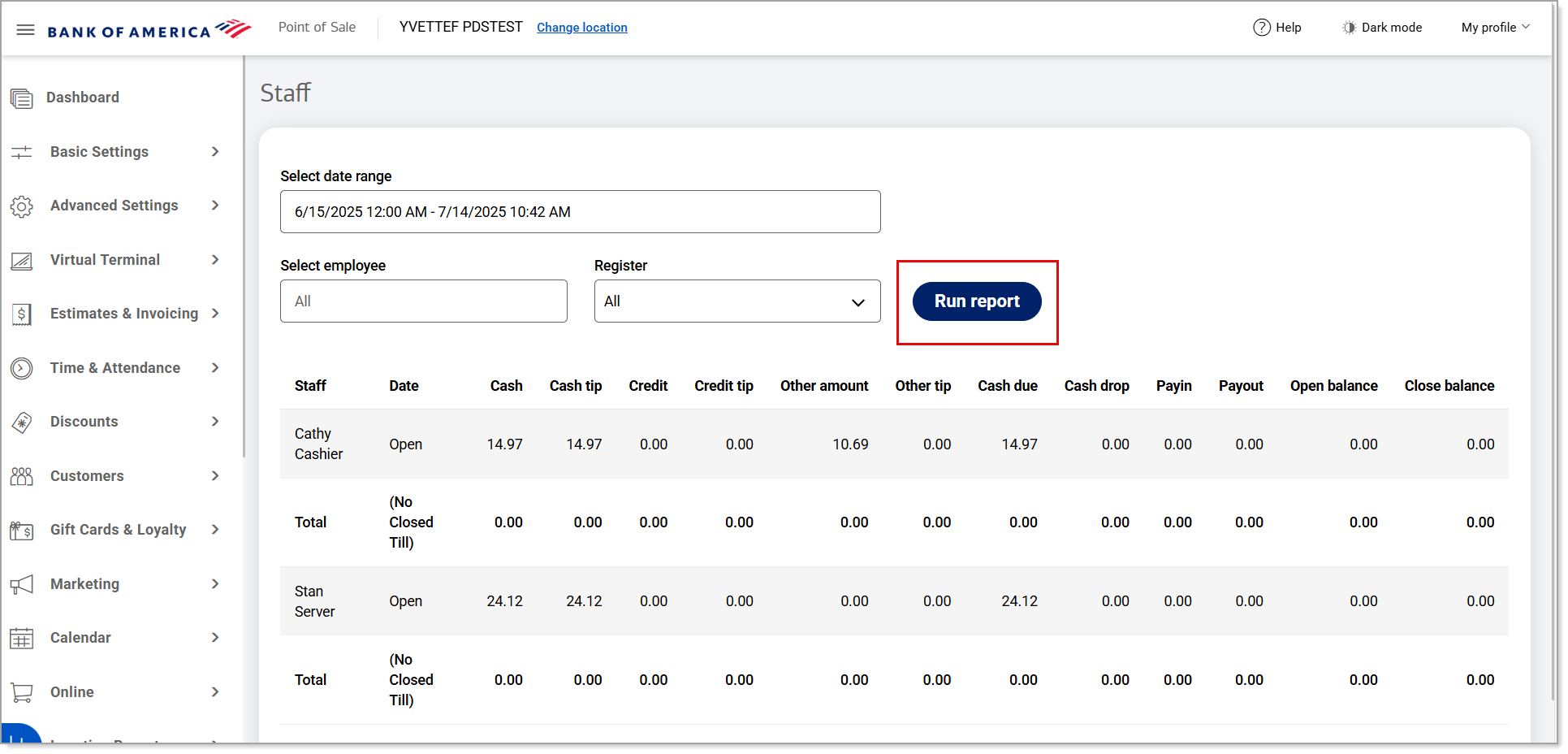
Task: Click the Discounts tag icon
Action: click(x=22, y=422)
